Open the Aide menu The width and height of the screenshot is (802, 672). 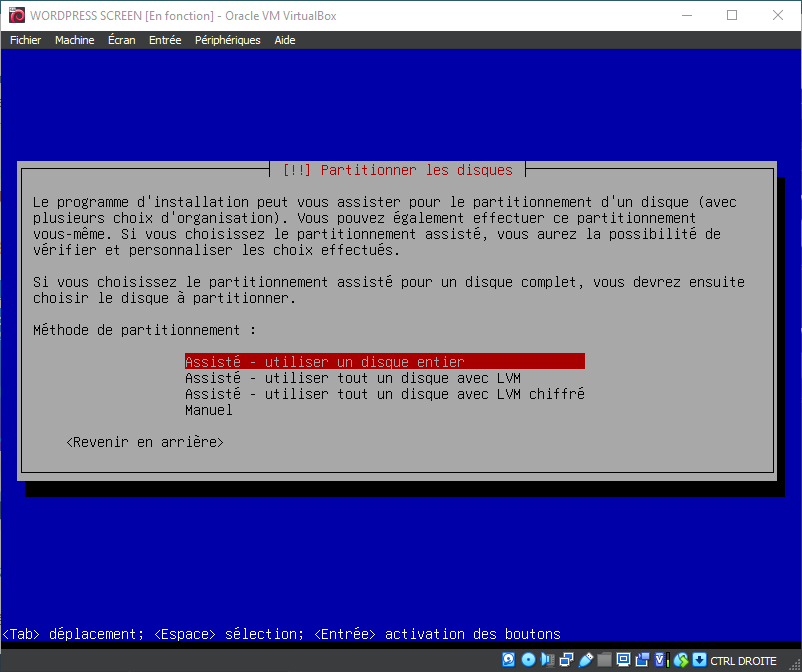[285, 40]
